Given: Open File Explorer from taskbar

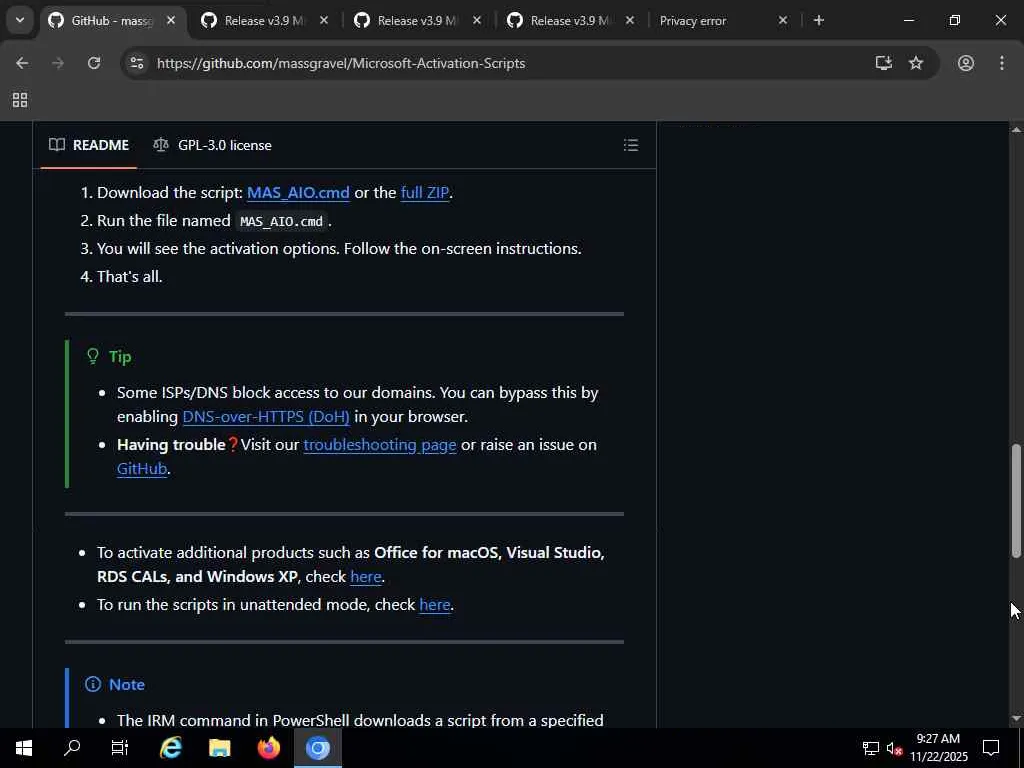Looking at the screenshot, I should click(219, 748).
